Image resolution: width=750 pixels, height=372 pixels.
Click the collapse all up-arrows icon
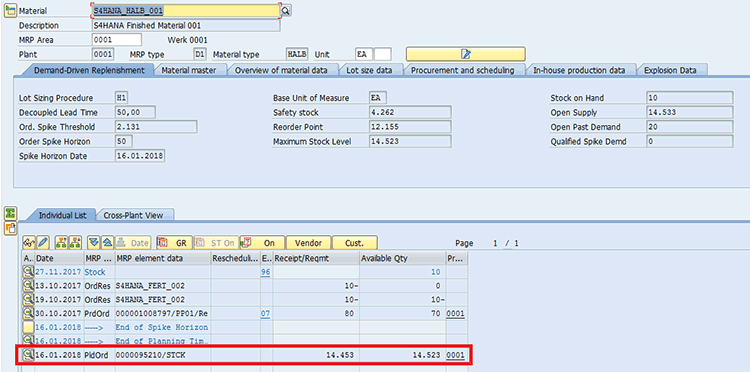(x=108, y=242)
